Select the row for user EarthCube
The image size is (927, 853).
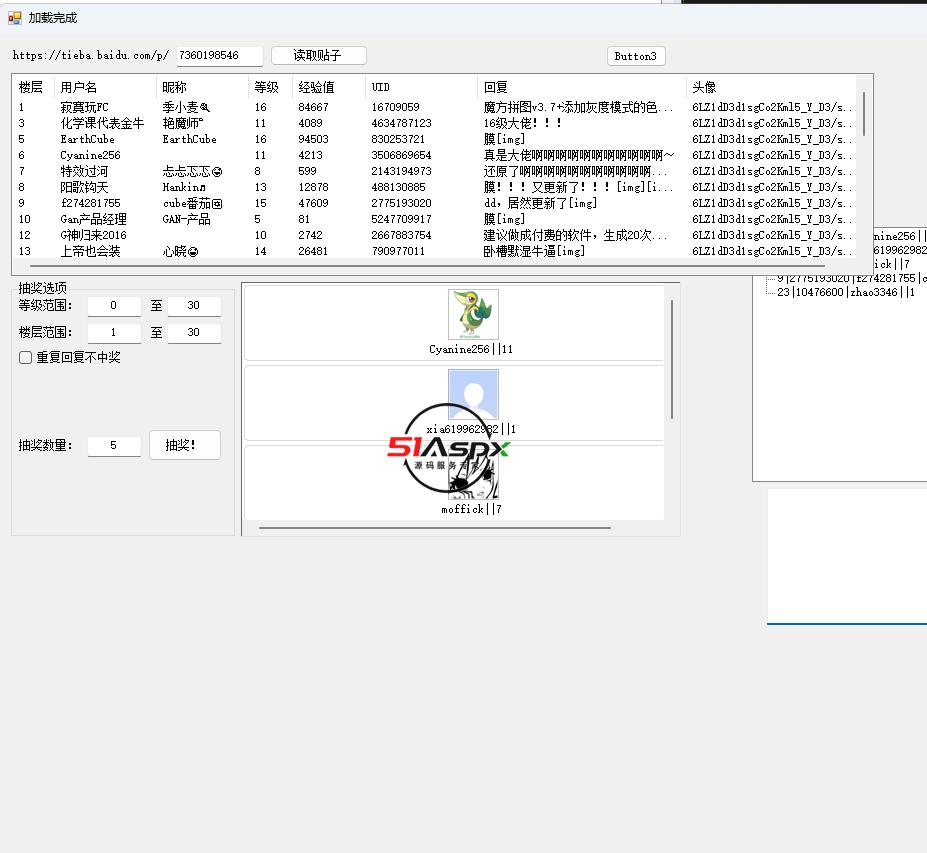click(88, 139)
